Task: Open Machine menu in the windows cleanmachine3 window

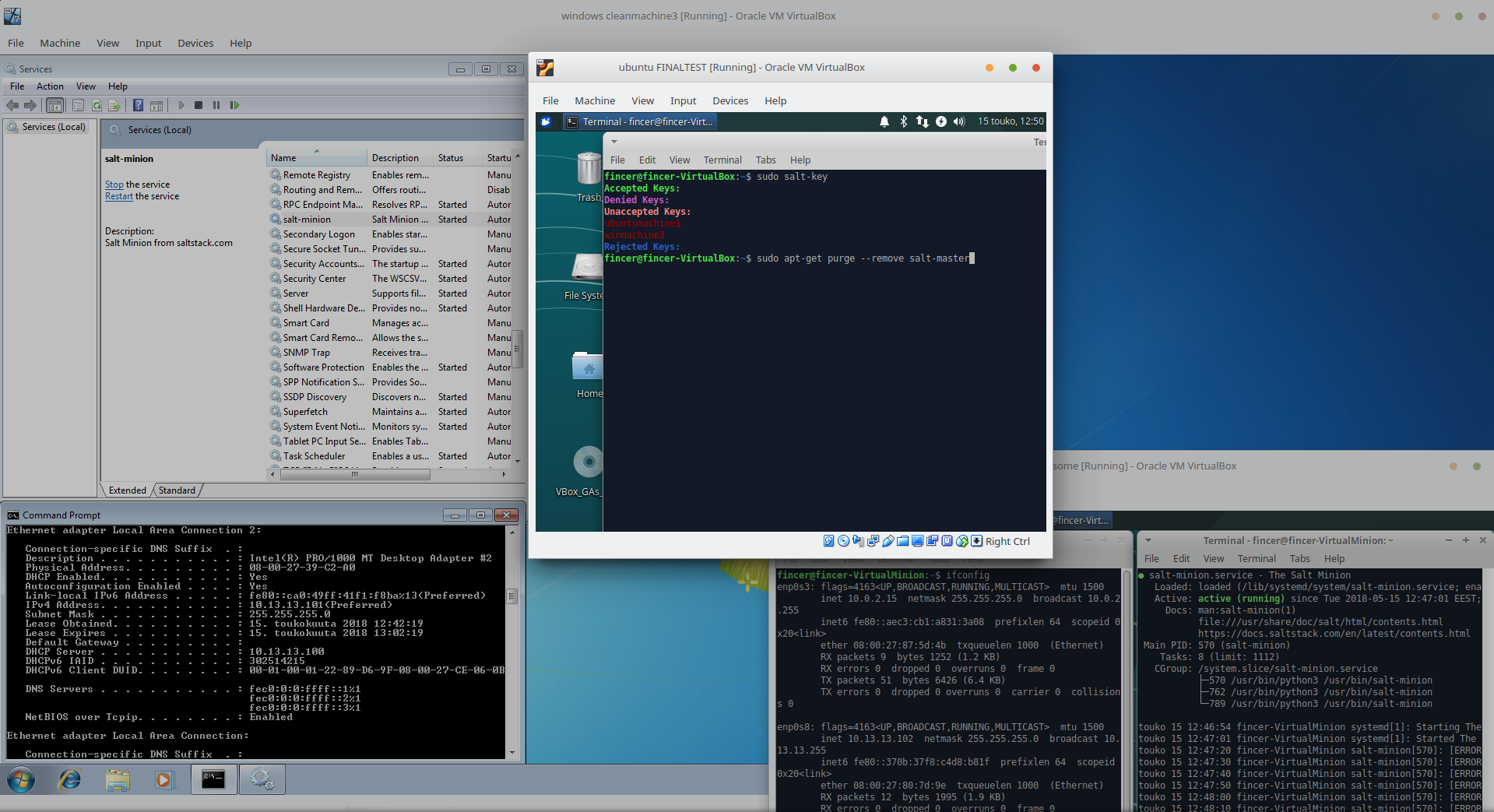Action: [60, 44]
